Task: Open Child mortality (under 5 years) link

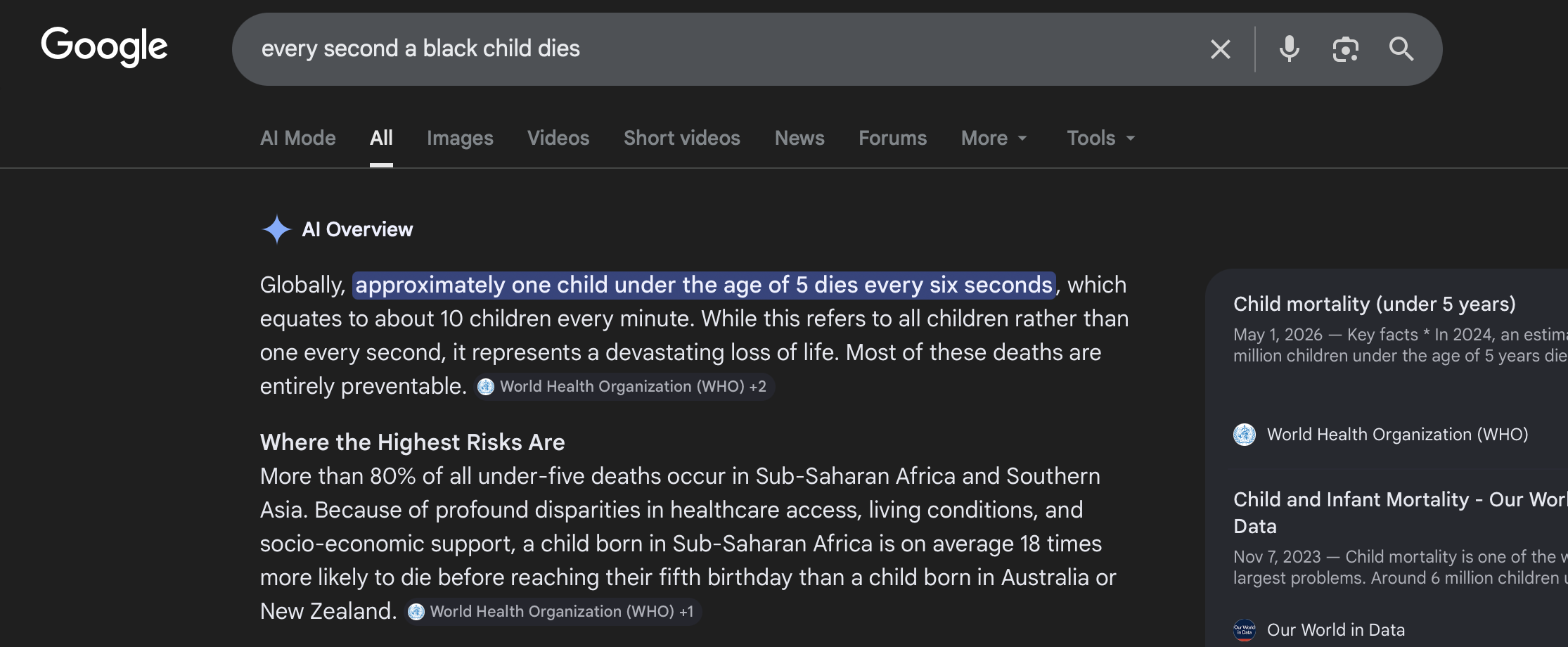Action: coord(1375,304)
